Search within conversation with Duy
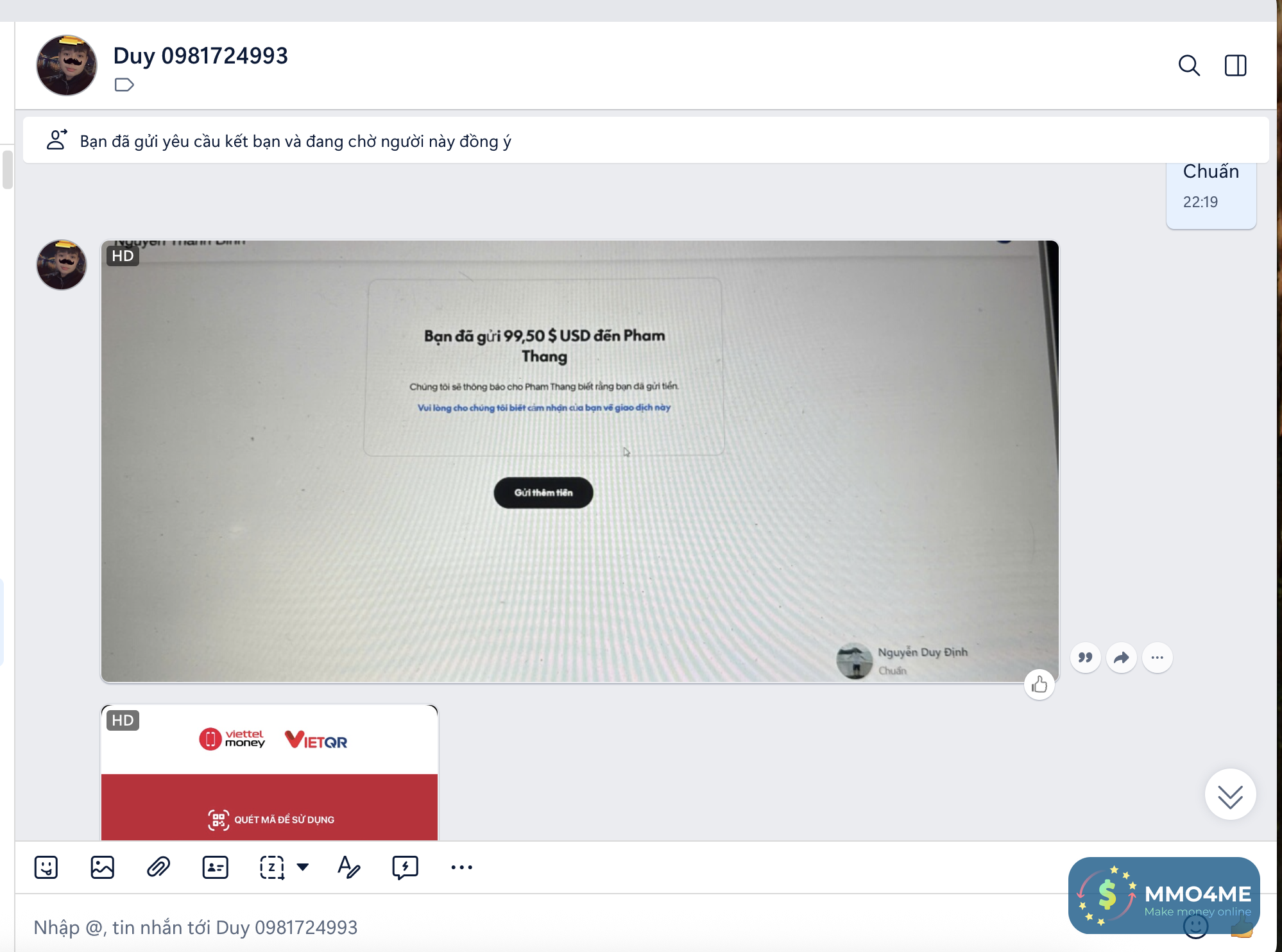Image resolution: width=1282 pixels, height=952 pixels. click(1189, 65)
